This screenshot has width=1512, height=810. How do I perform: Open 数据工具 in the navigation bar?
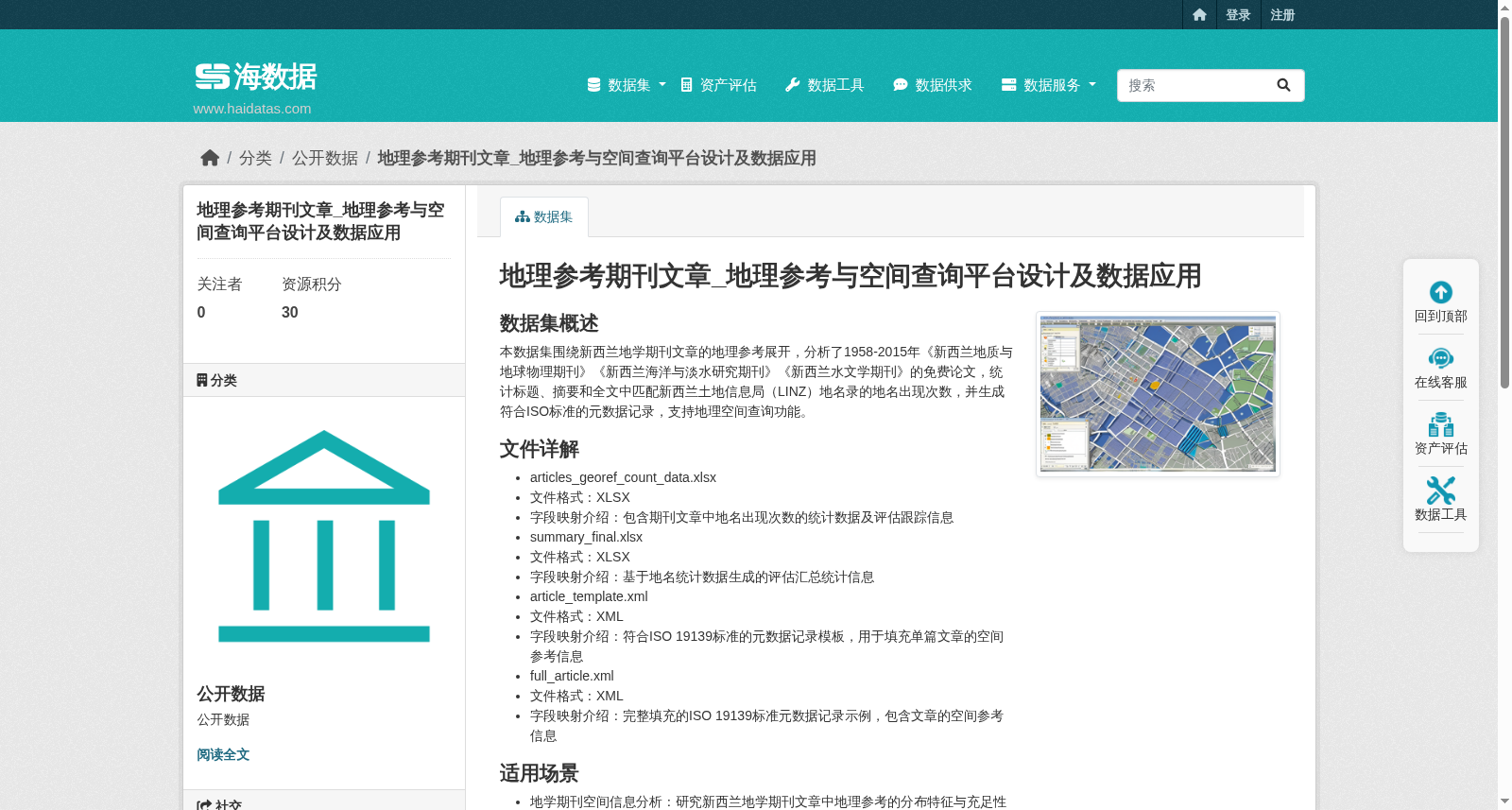825,85
